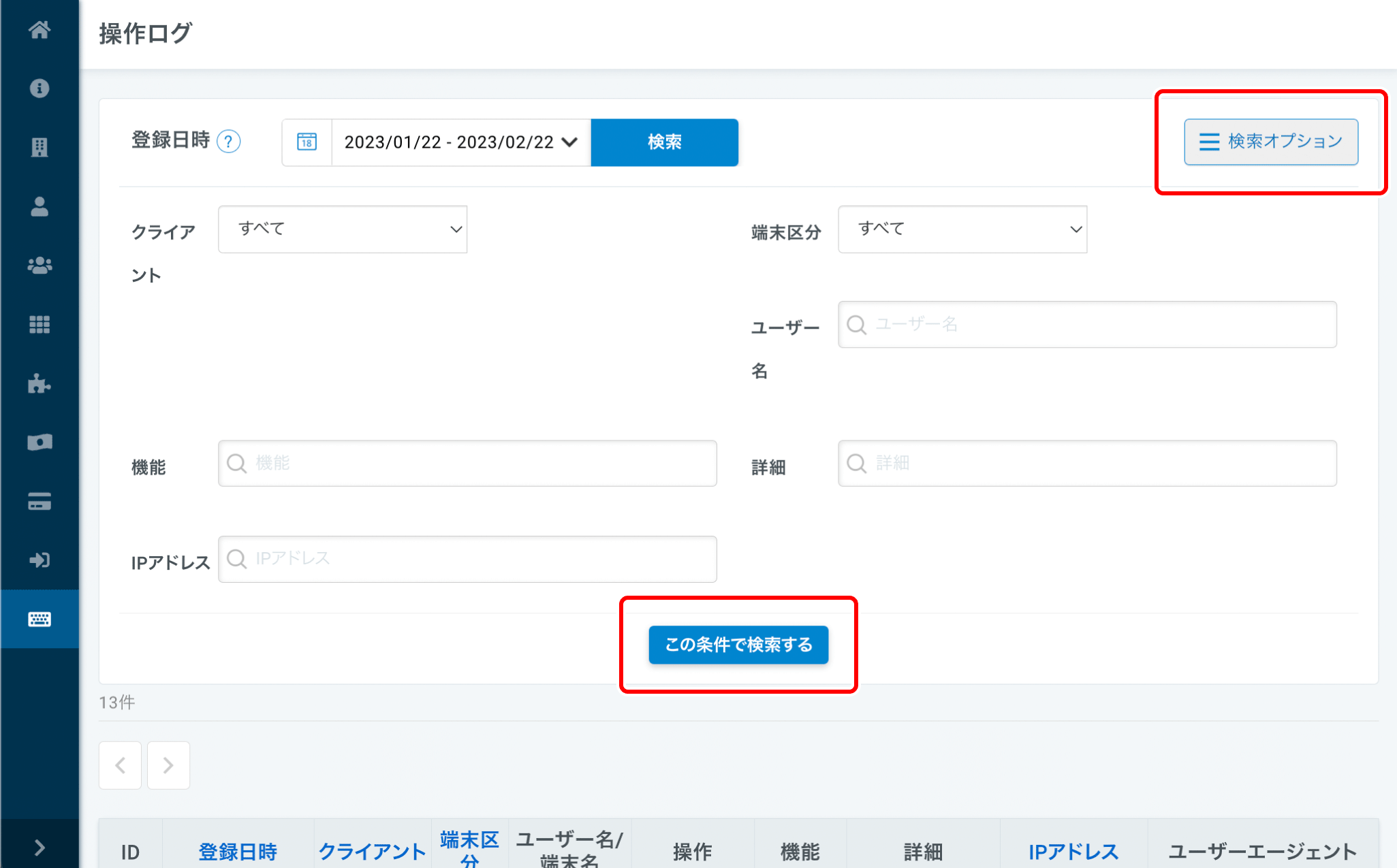Open the credit card sidebar icon
Screen dimensions: 1397x868
40,502
